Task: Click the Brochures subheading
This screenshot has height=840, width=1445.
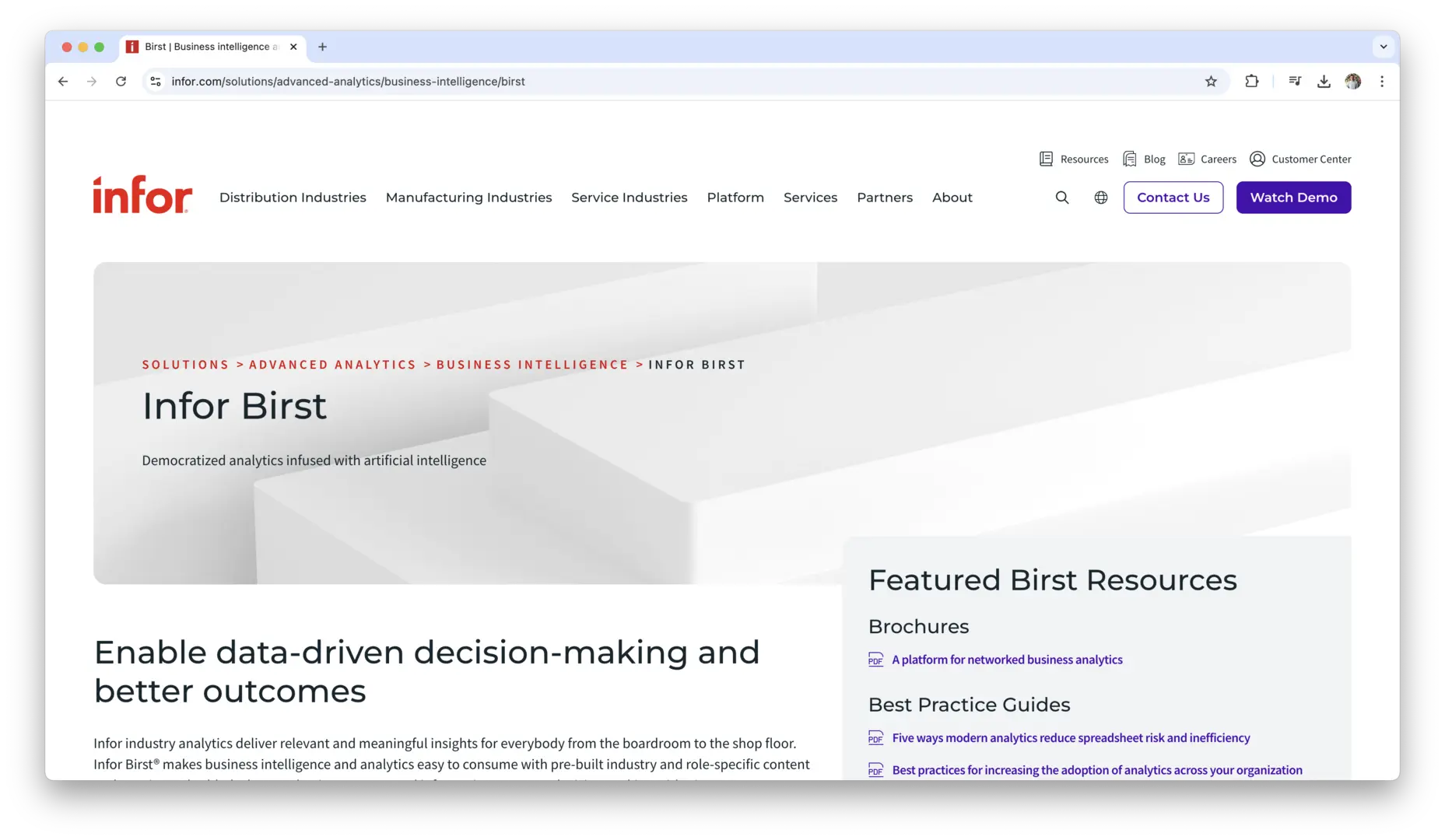Action: click(x=918, y=627)
